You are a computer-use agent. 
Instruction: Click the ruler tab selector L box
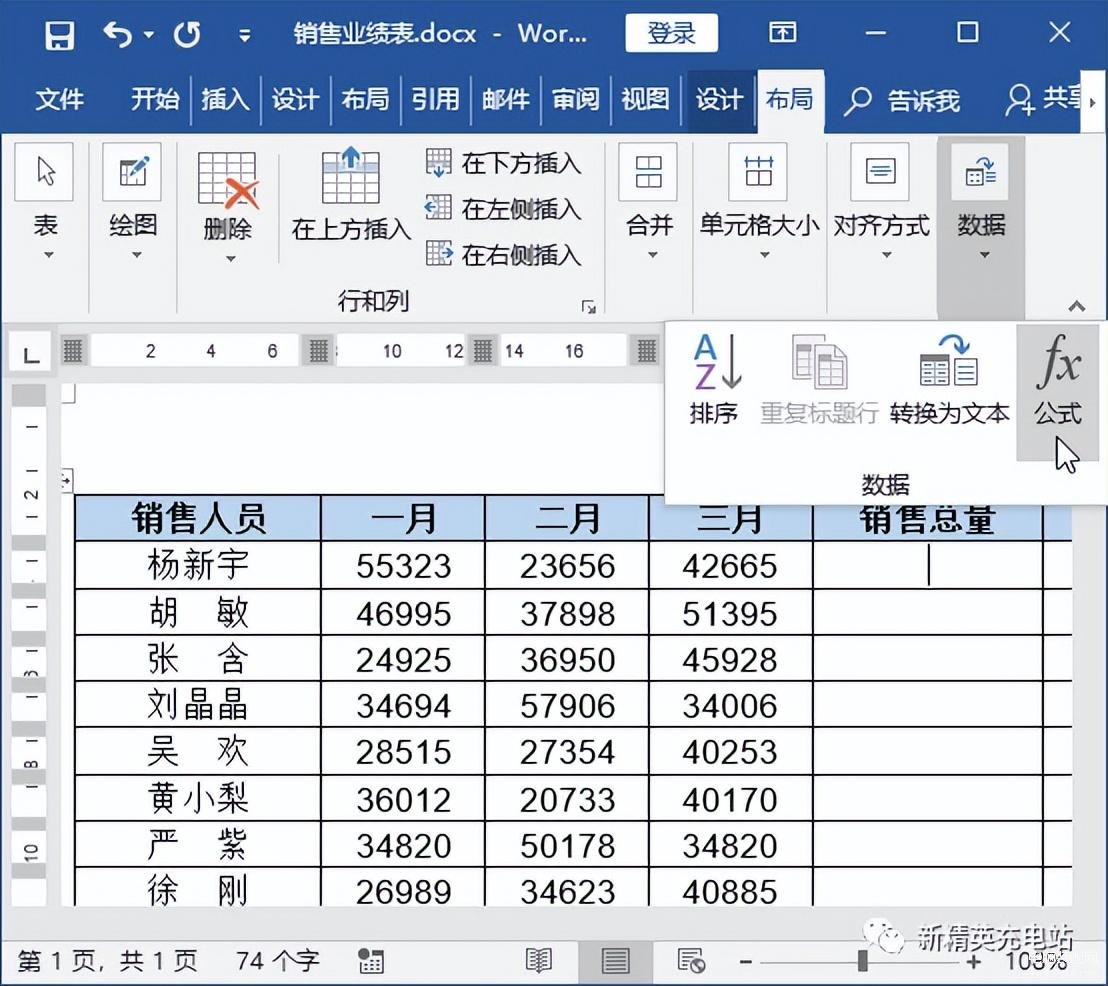(31, 351)
